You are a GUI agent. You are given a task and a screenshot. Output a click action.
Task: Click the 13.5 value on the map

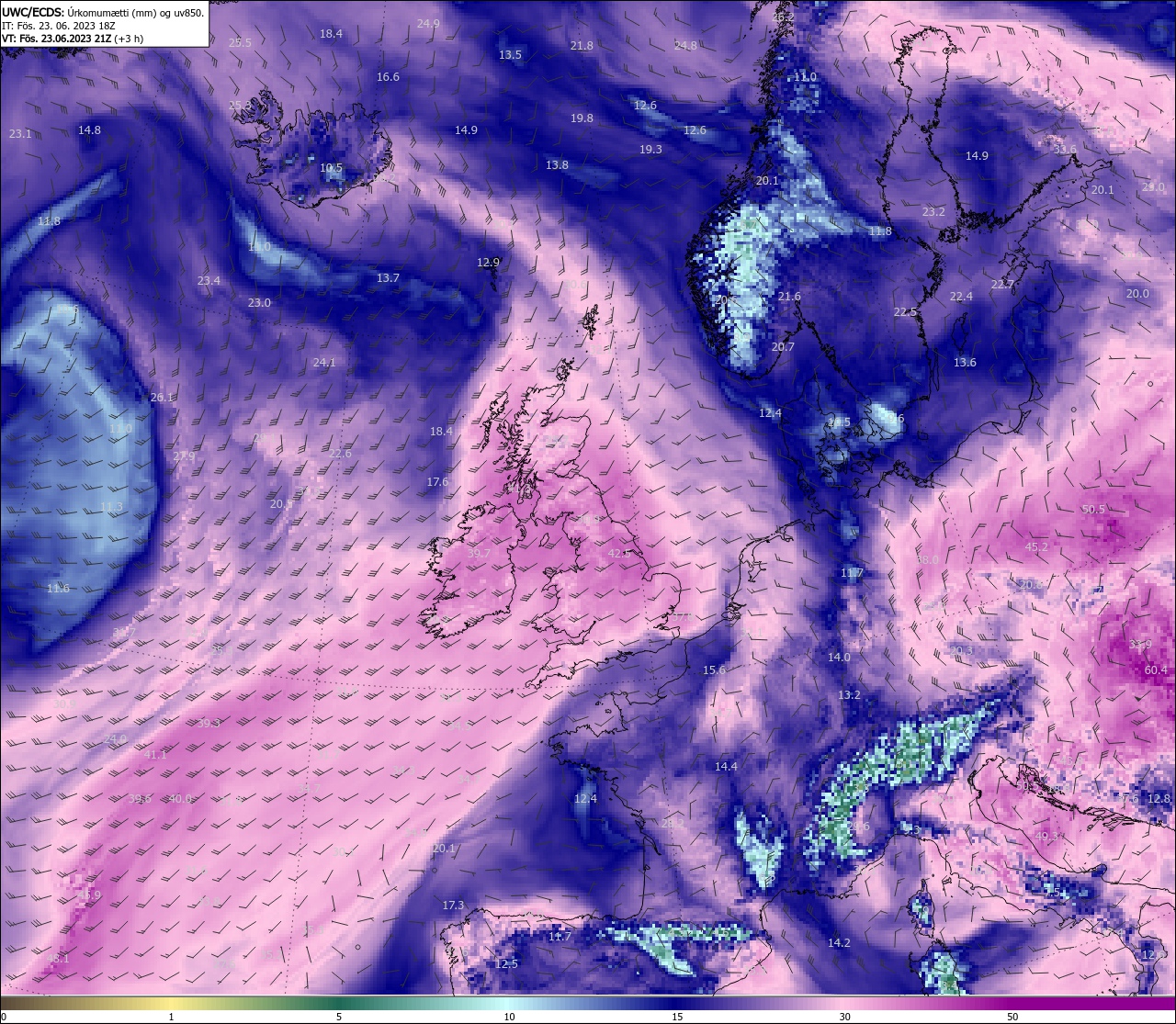coord(510,55)
